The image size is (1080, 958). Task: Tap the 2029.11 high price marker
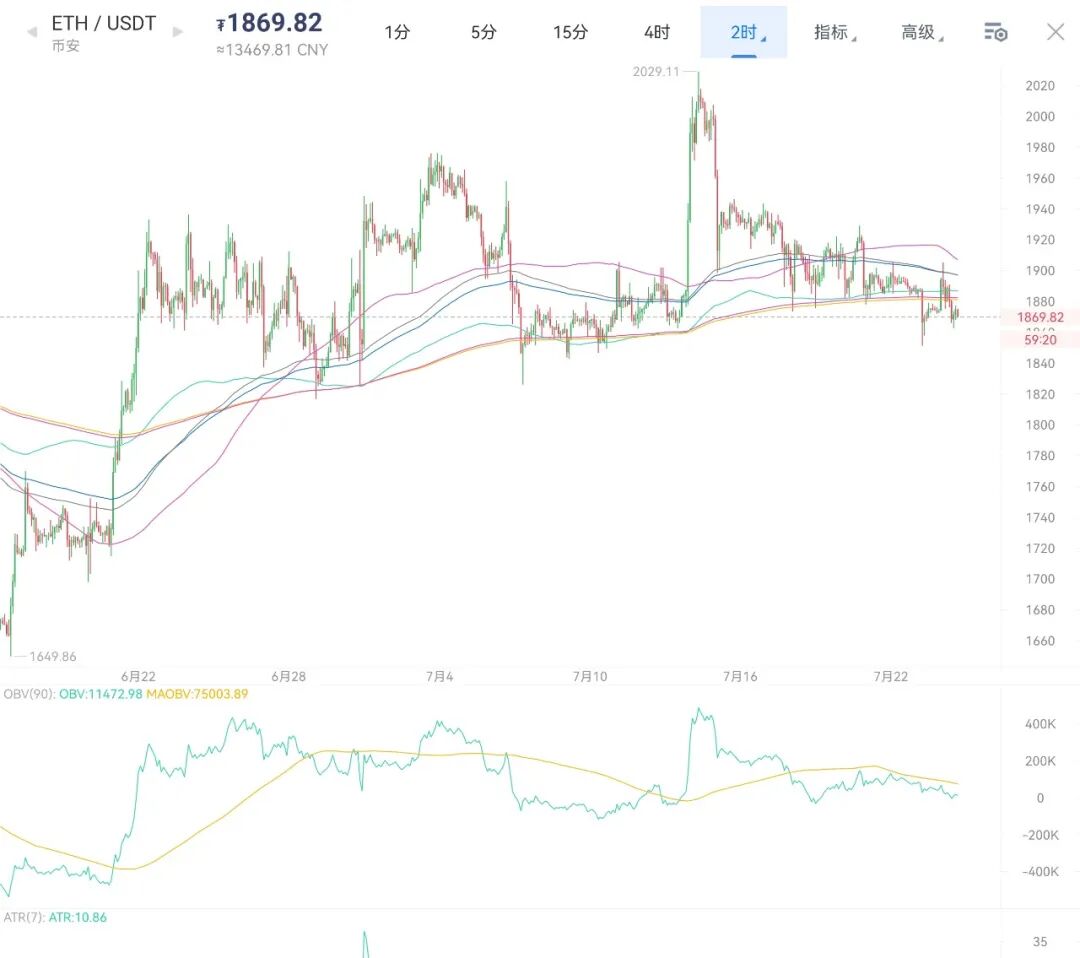pyautogui.click(x=656, y=72)
